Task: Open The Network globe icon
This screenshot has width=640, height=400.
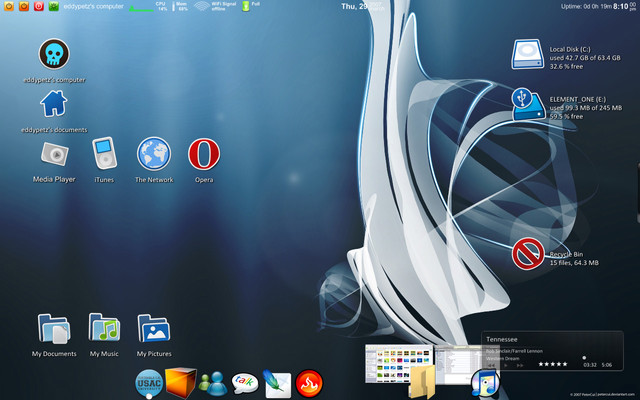Action: tap(154, 153)
